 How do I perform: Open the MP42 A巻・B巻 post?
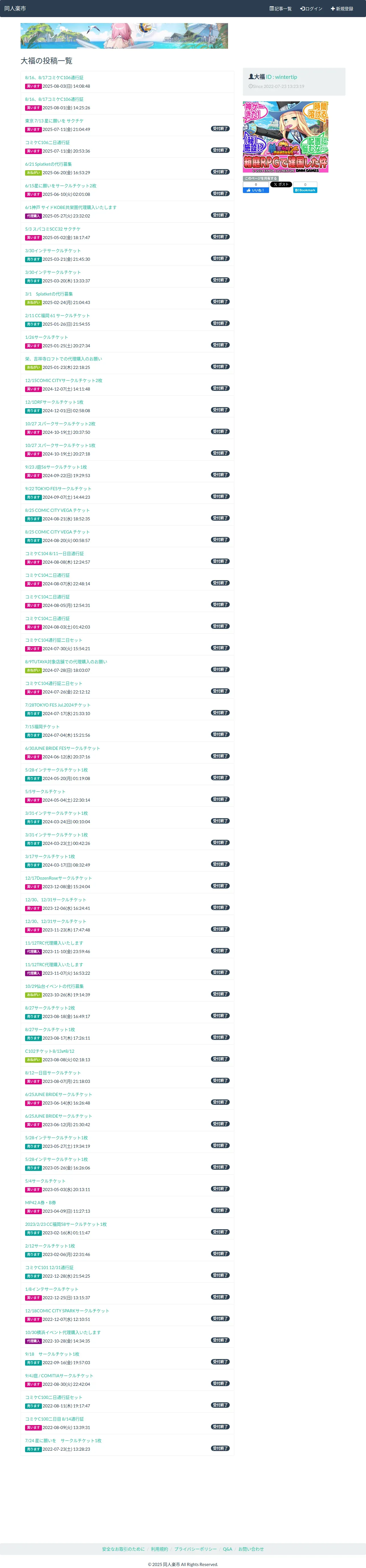40,1202
